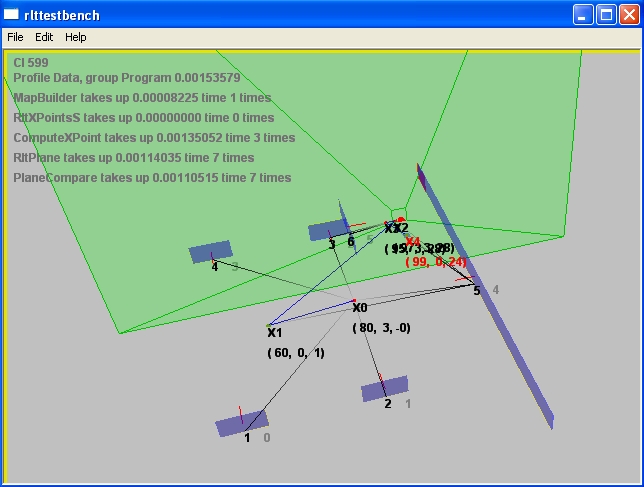Click the rlttestbench title bar application icon
The height and width of the screenshot is (487, 644).
12,14
